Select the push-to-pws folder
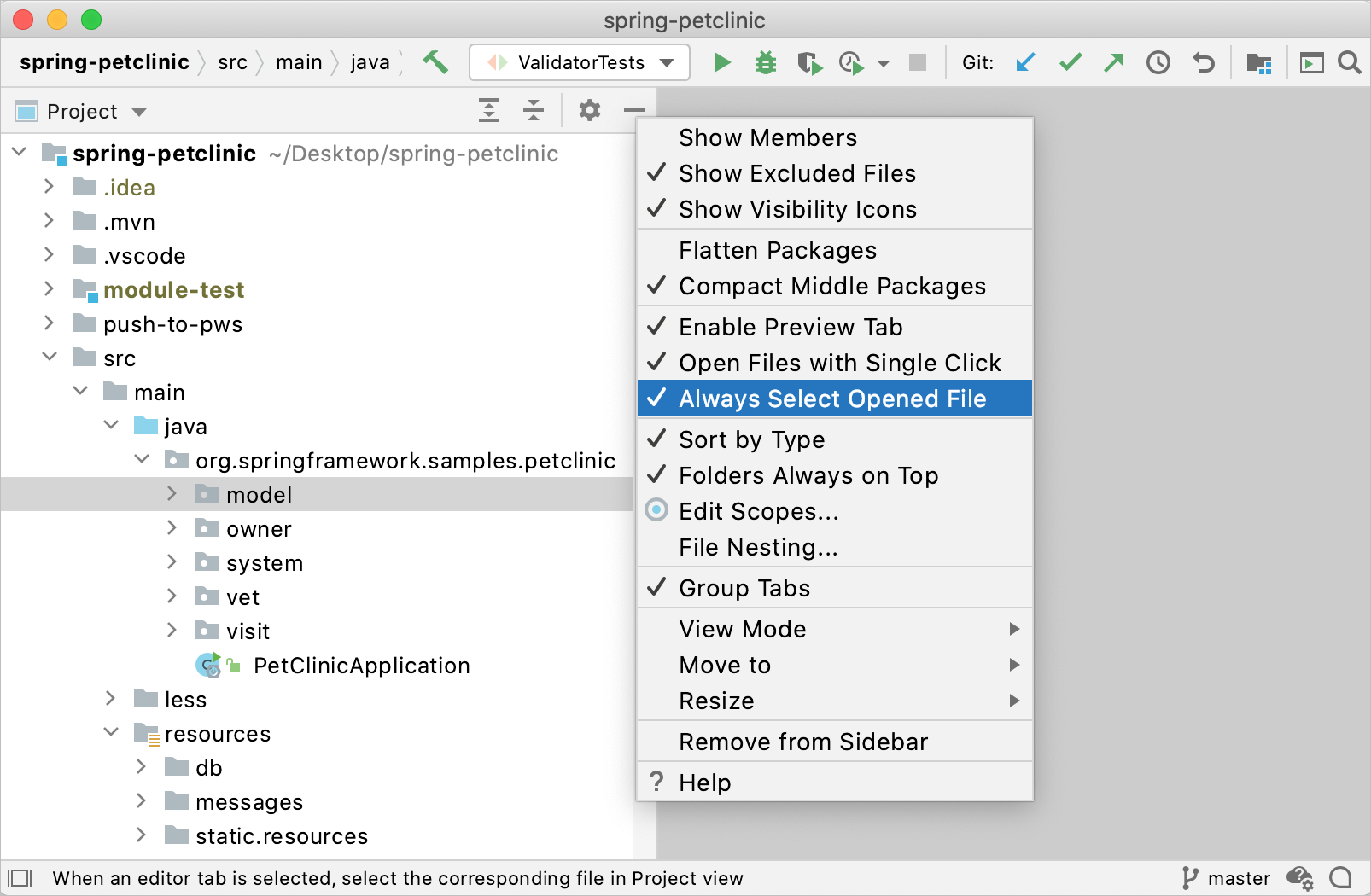 pyautogui.click(x=317, y=323)
